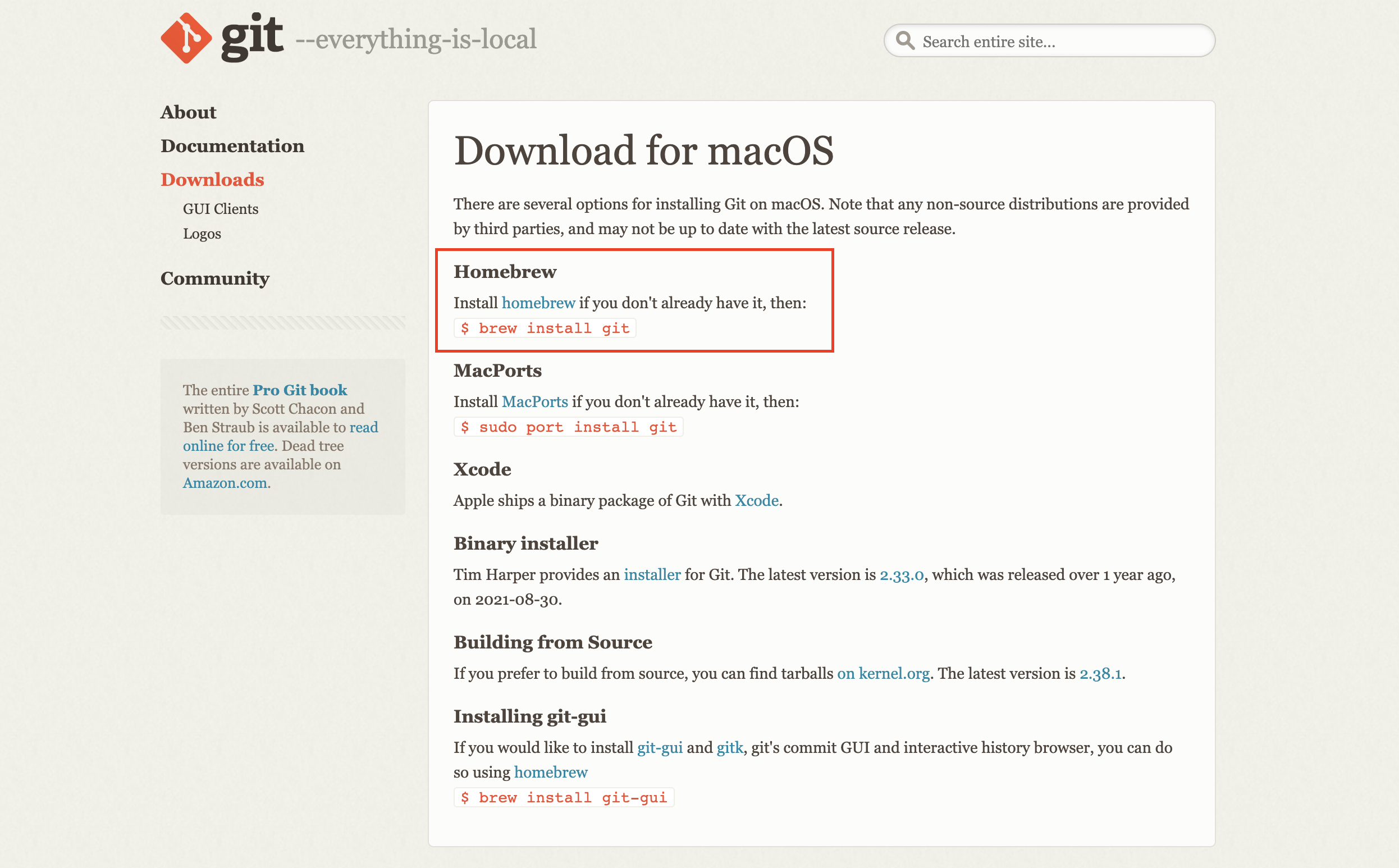This screenshot has height=868, width=1399.
Task: Open the on kernel.org tarballs link
Action: 883,673
